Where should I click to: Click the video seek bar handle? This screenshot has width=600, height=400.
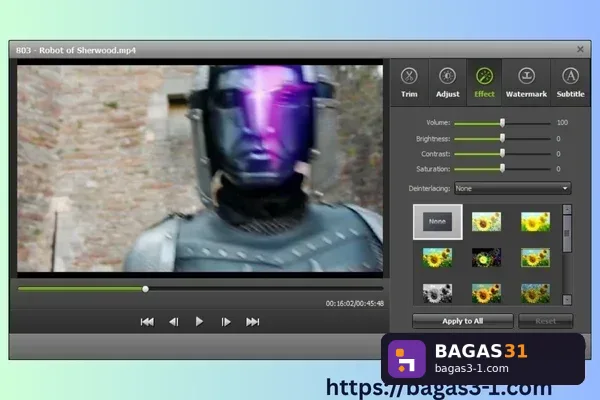[145, 289]
